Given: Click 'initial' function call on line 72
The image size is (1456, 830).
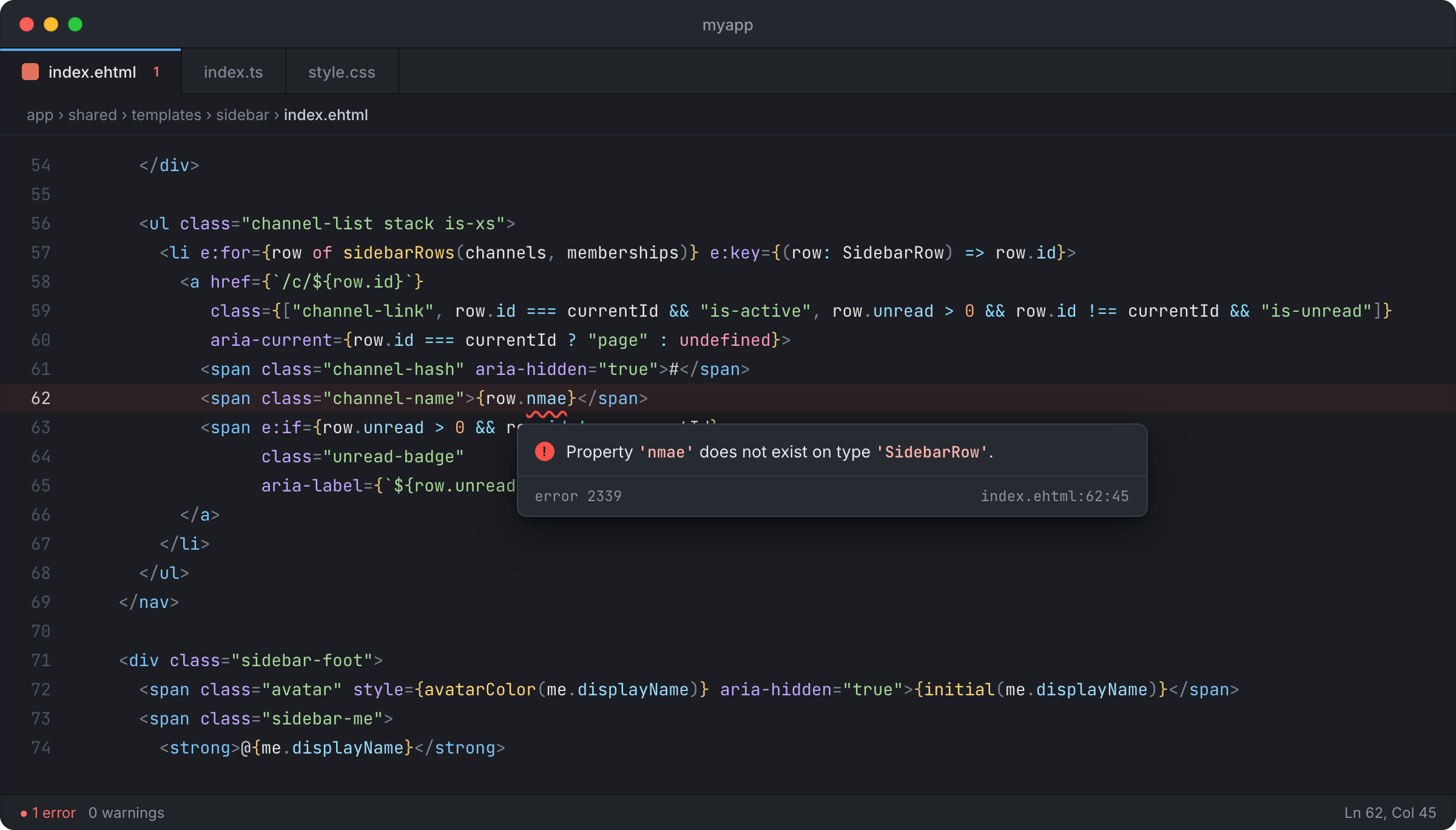Looking at the screenshot, I should click(x=959, y=690).
